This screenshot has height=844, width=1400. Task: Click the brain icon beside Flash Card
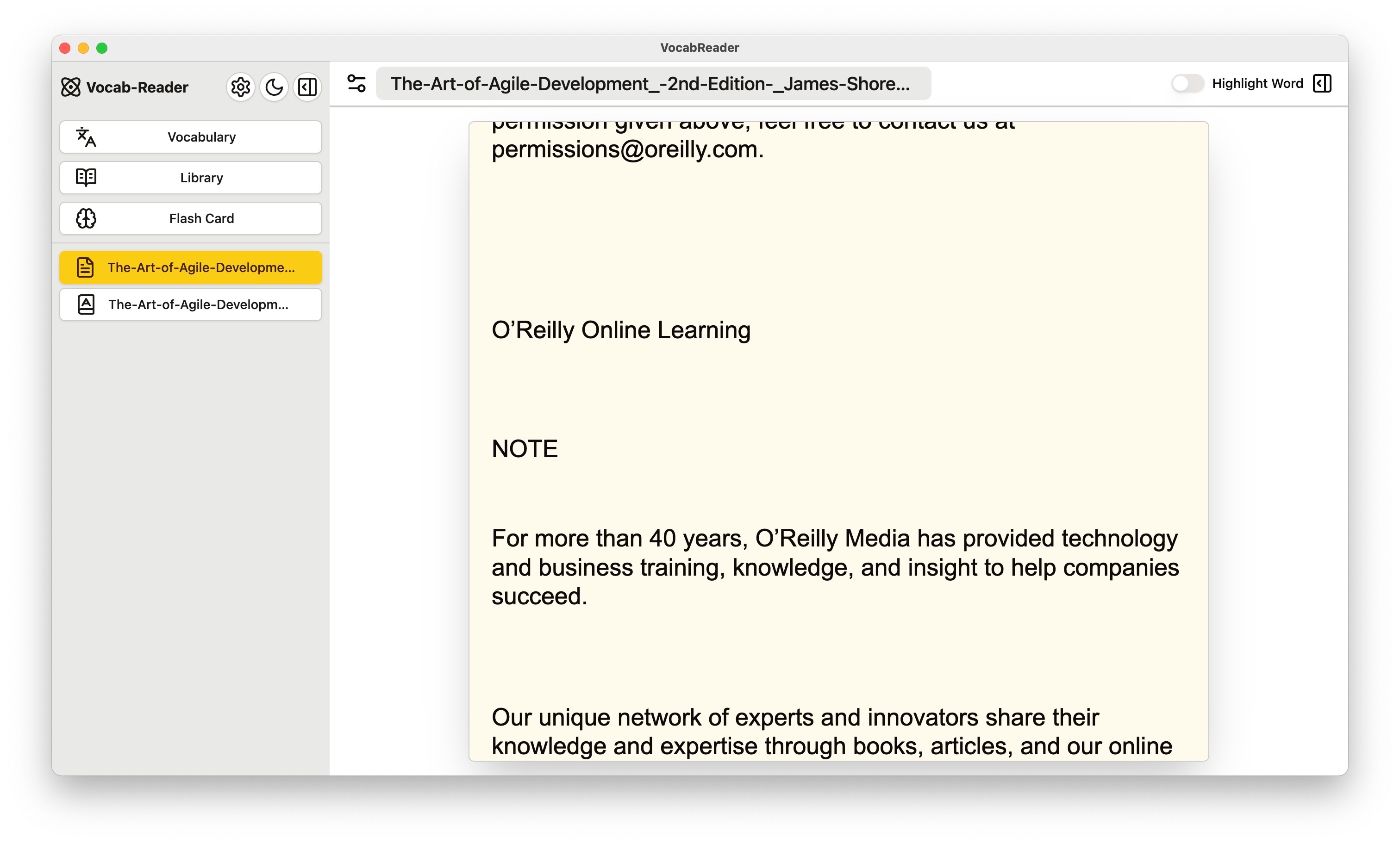[x=86, y=219]
